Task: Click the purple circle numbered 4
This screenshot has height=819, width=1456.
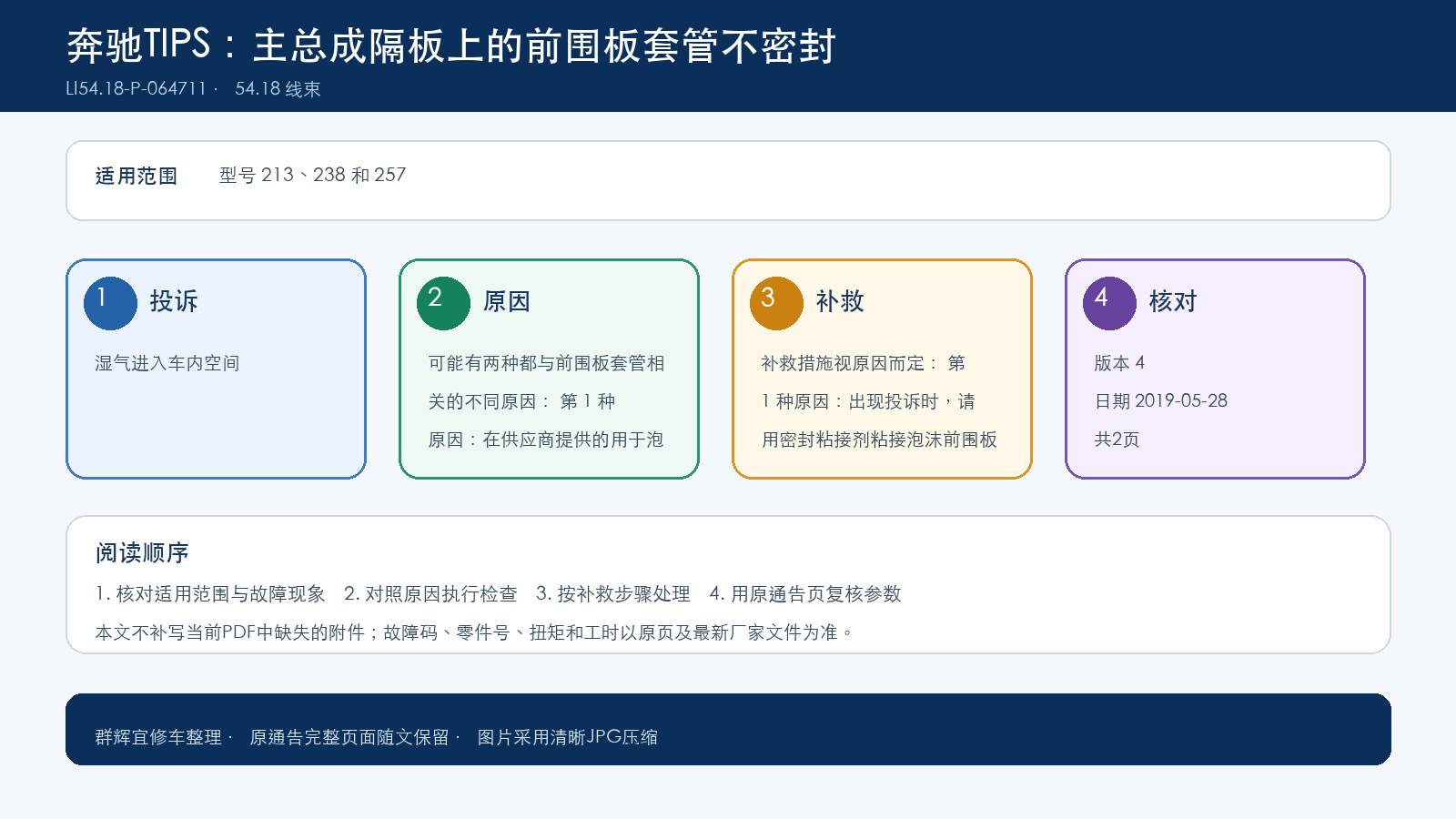Action: tap(1109, 303)
